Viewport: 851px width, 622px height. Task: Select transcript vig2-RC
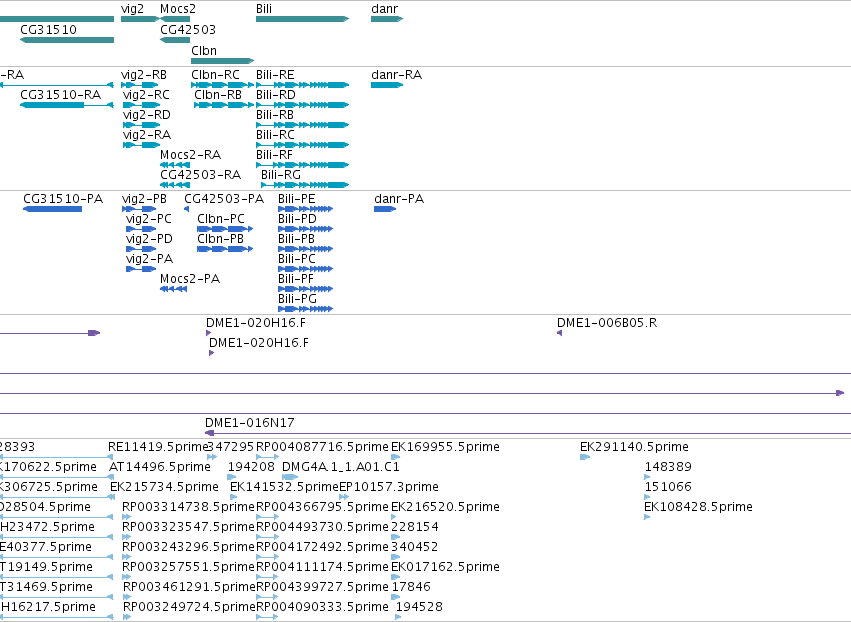click(x=141, y=105)
